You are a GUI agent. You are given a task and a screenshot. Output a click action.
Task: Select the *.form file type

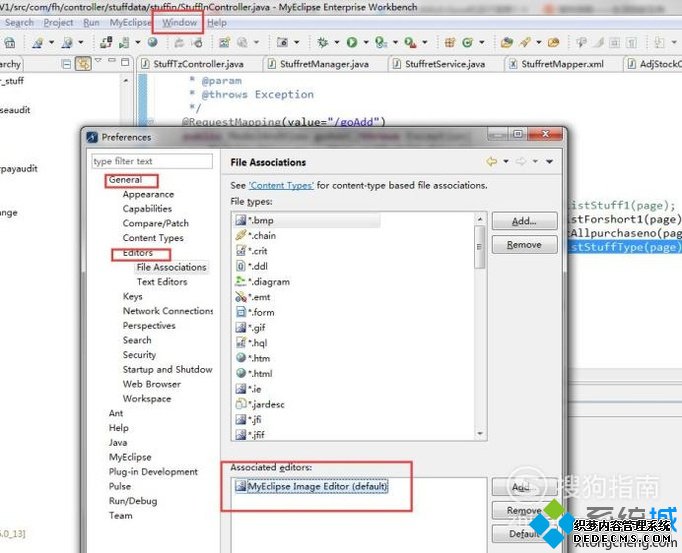coord(255,312)
